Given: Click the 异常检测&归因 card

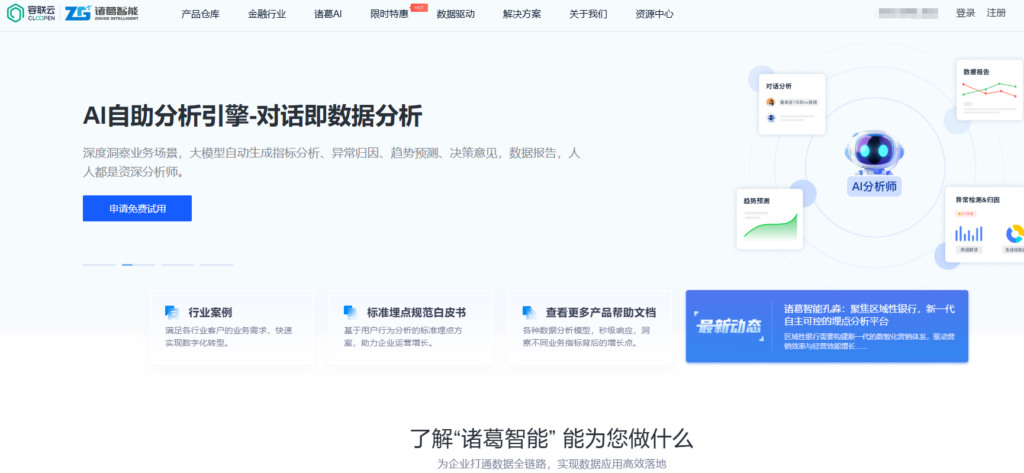Looking at the screenshot, I should [x=984, y=225].
